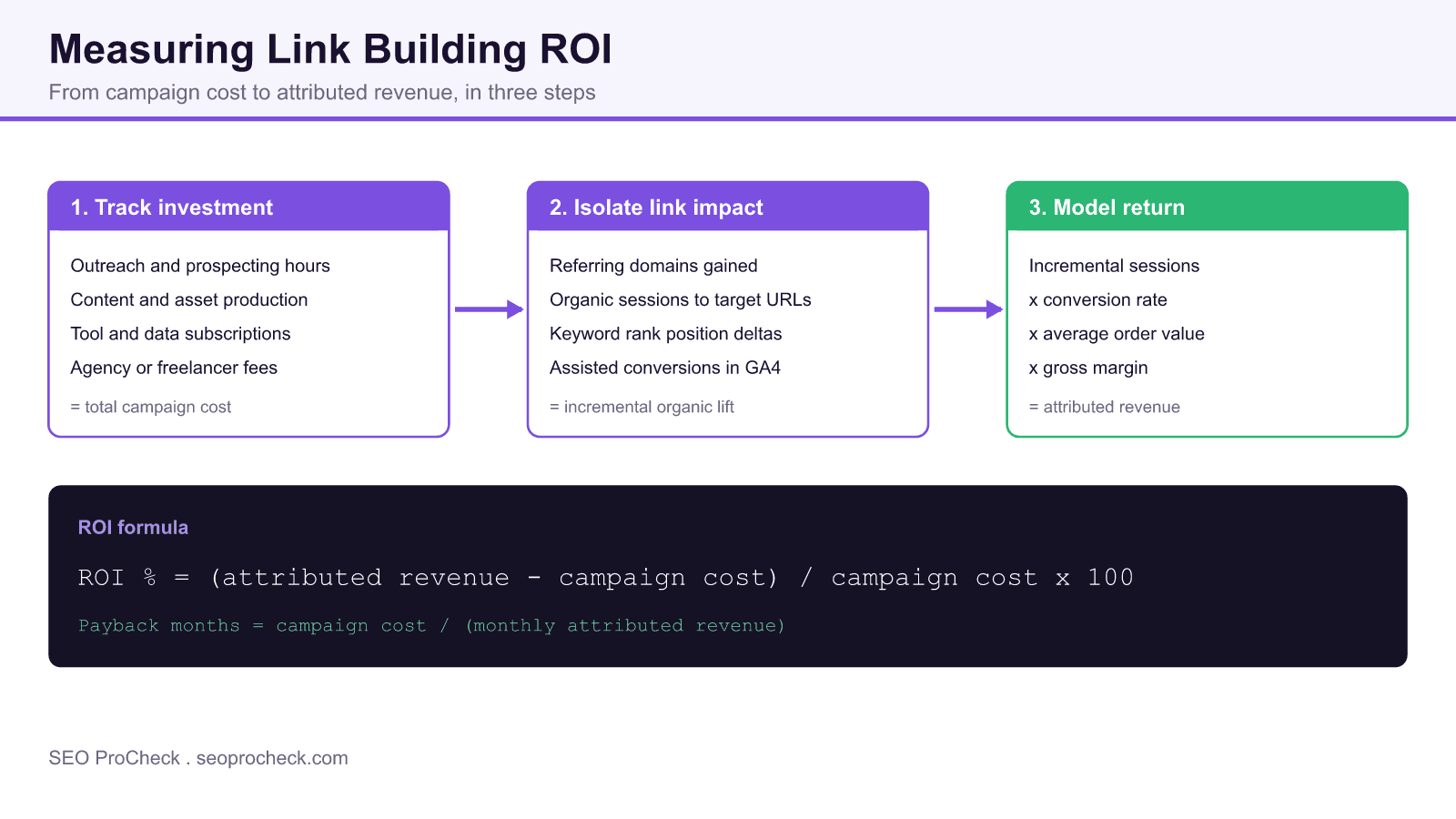The height and width of the screenshot is (819, 1456).
Task: Select 'Content and asset production' text
Action: (189, 299)
